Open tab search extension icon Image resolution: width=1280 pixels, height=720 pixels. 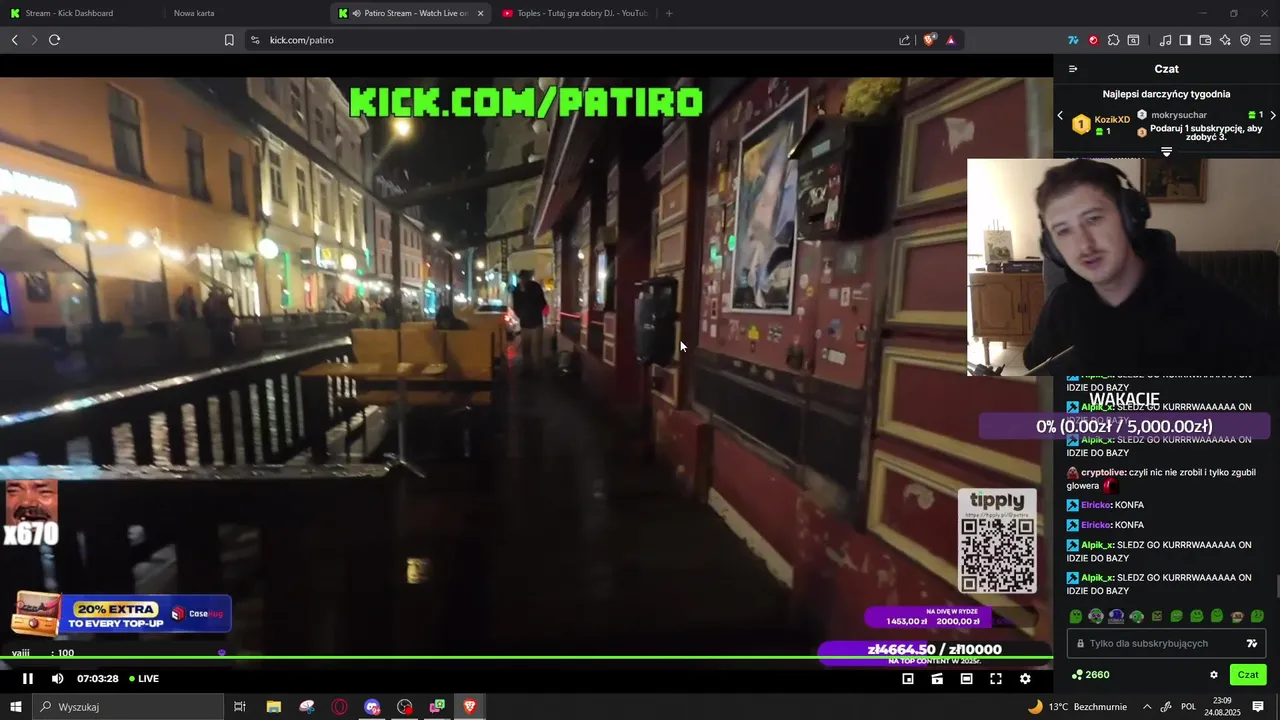pos(1133,40)
